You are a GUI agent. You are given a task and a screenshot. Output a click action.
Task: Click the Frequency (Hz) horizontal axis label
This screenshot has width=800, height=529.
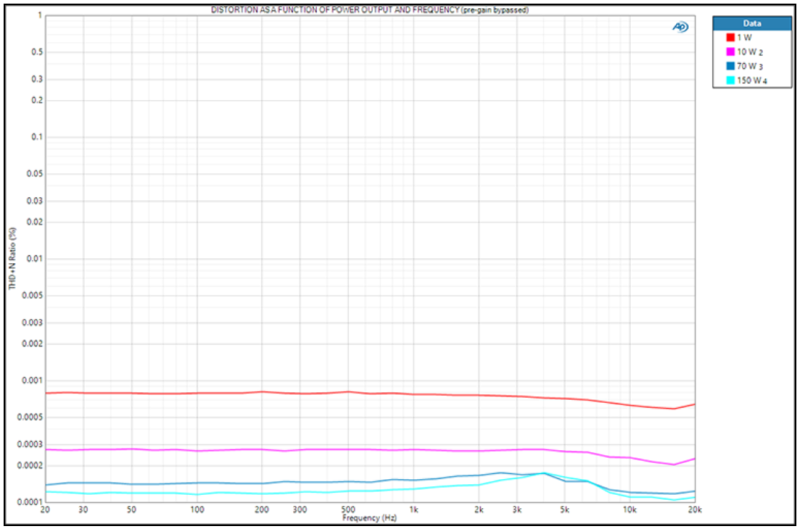point(369,518)
